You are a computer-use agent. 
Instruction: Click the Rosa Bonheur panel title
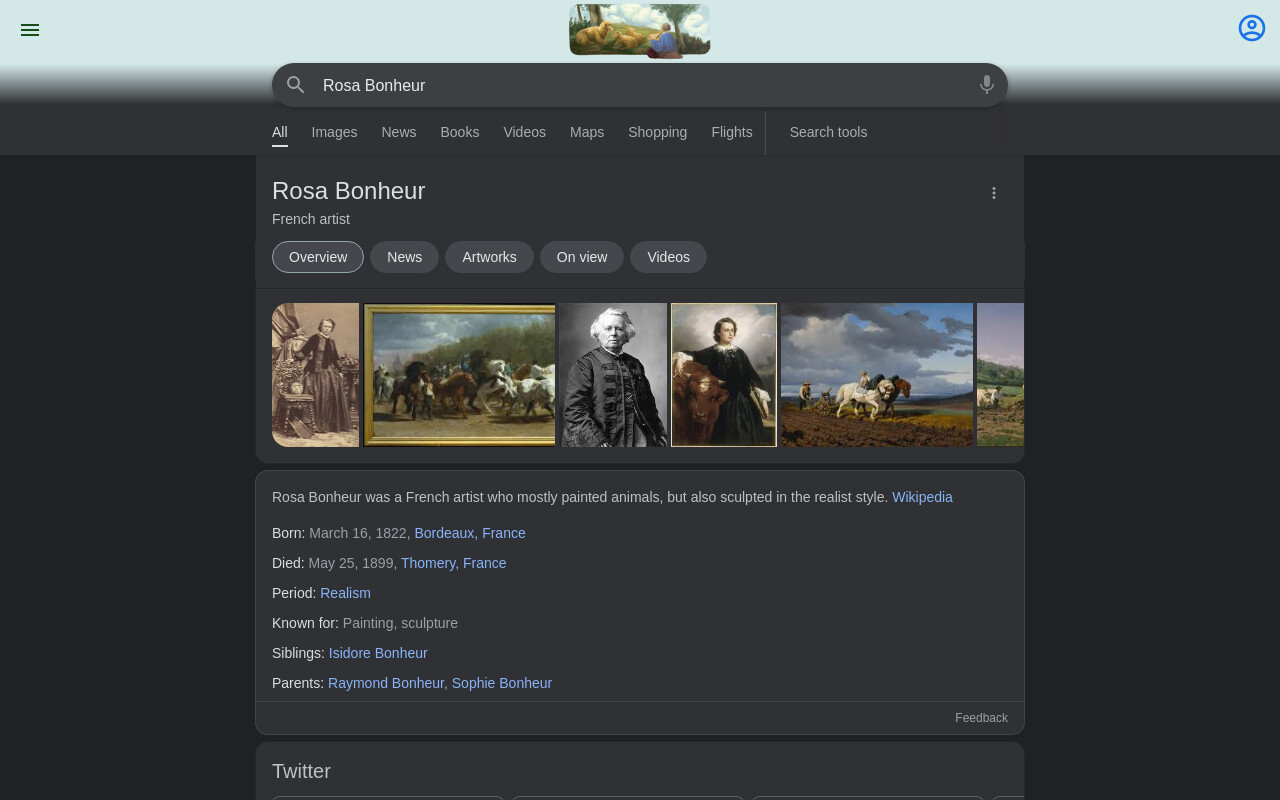click(348, 191)
